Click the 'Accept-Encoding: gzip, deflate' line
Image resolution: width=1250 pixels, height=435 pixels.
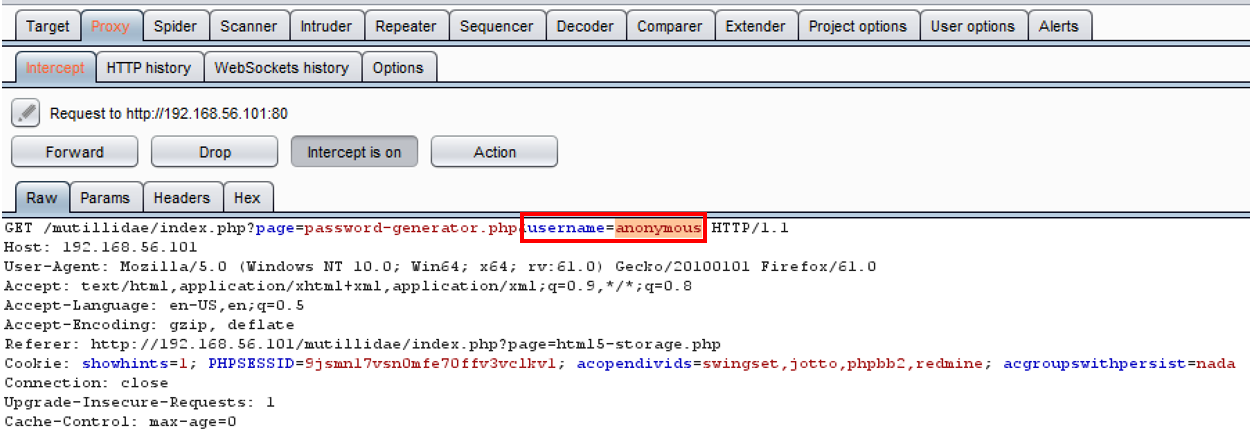click(149, 325)
